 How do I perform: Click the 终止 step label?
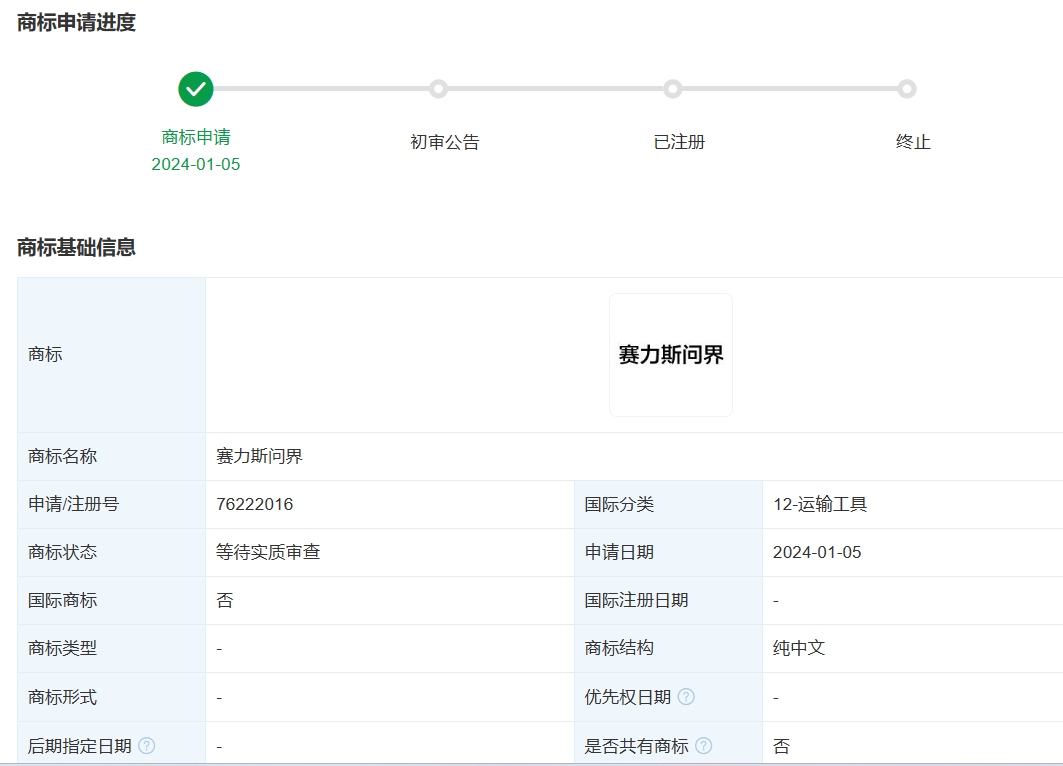(913, 142)
